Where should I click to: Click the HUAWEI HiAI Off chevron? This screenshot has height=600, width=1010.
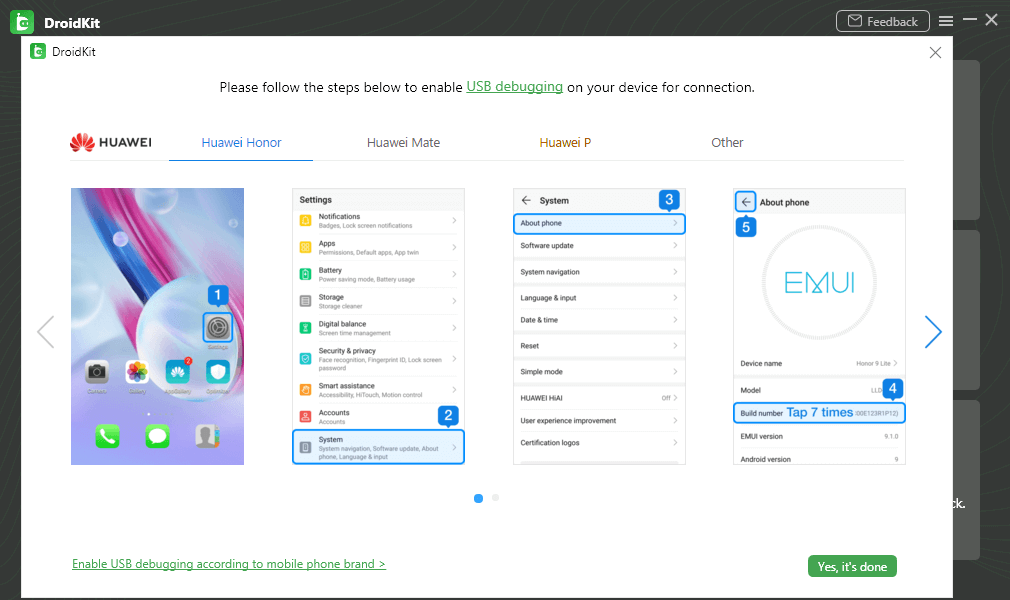(x=675, y=398)
